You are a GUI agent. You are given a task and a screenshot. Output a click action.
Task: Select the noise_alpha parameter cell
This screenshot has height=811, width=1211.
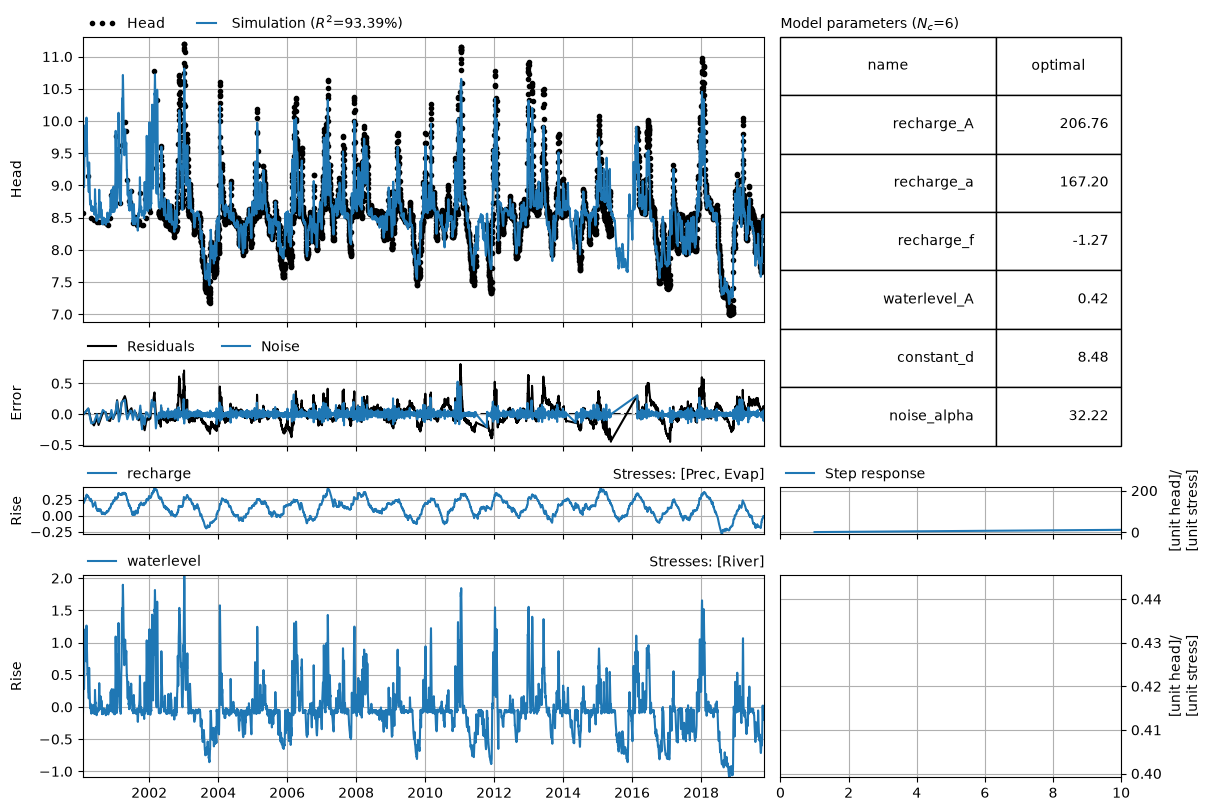click(888, 415)
